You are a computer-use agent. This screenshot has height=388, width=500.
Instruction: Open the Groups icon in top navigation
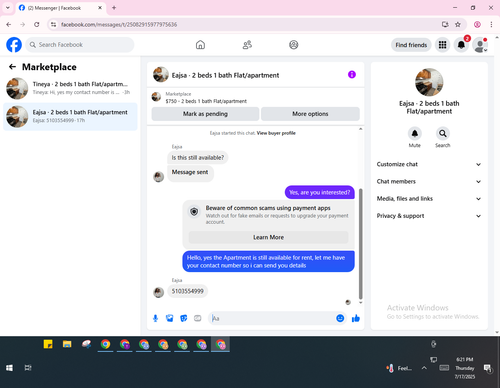click(x=294, y=45)
